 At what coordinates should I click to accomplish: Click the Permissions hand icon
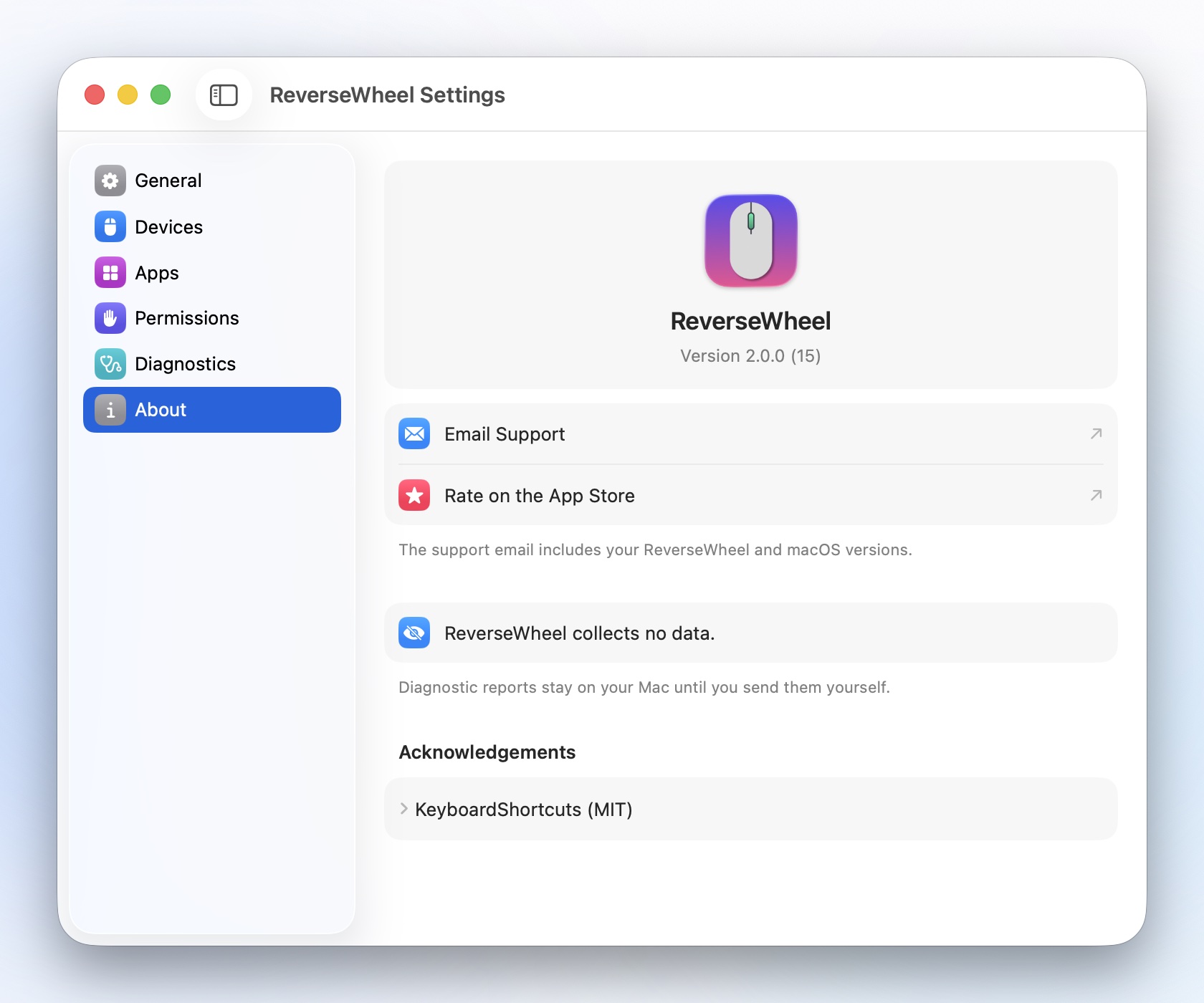point(110,318)
